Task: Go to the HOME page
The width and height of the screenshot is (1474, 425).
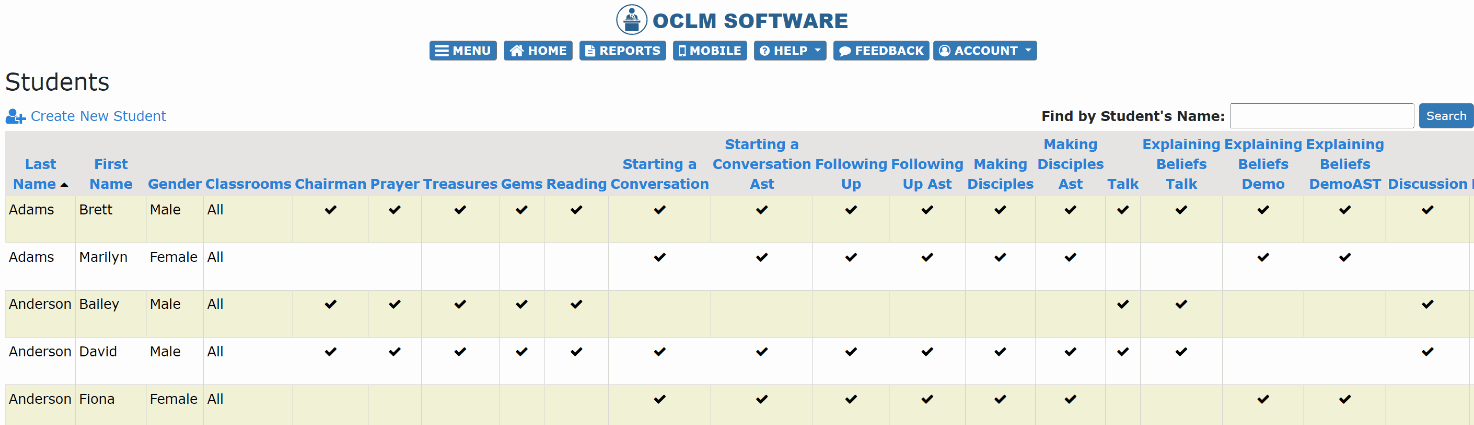Action: 537,51
